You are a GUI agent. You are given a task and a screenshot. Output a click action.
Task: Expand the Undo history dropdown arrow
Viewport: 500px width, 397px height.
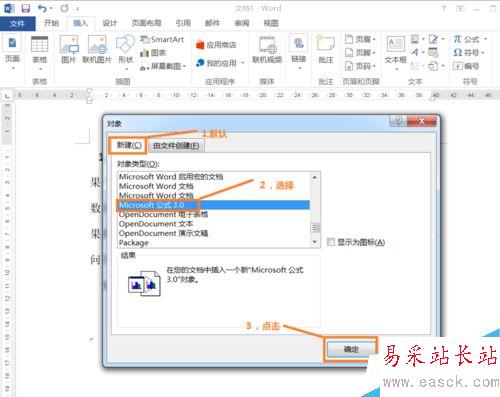[x=51, y=8]
